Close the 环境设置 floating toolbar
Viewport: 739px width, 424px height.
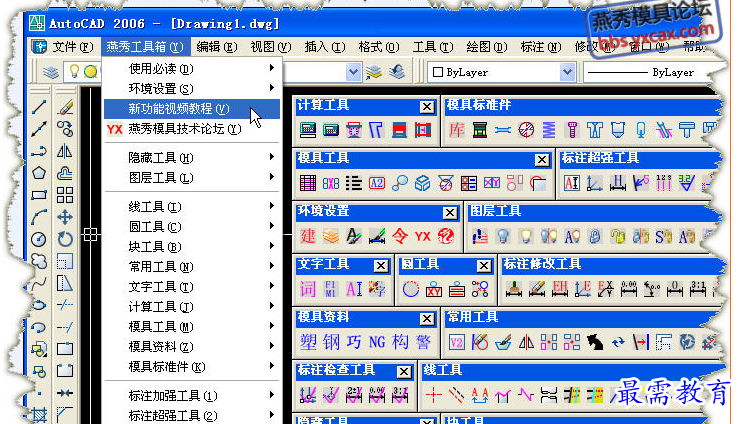click(450, 213)
